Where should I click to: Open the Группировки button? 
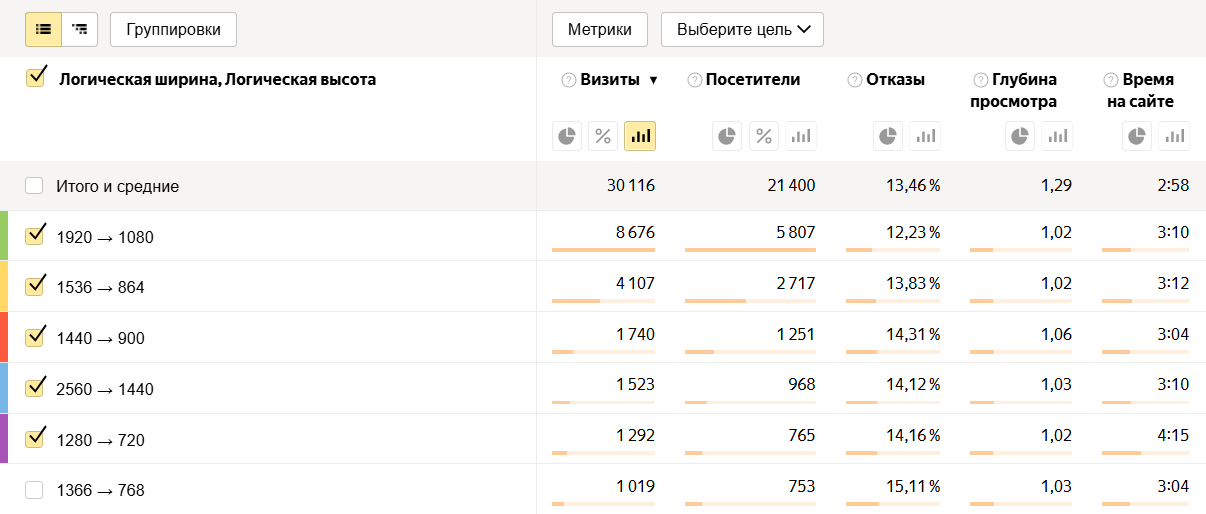[x=173, y=30]
